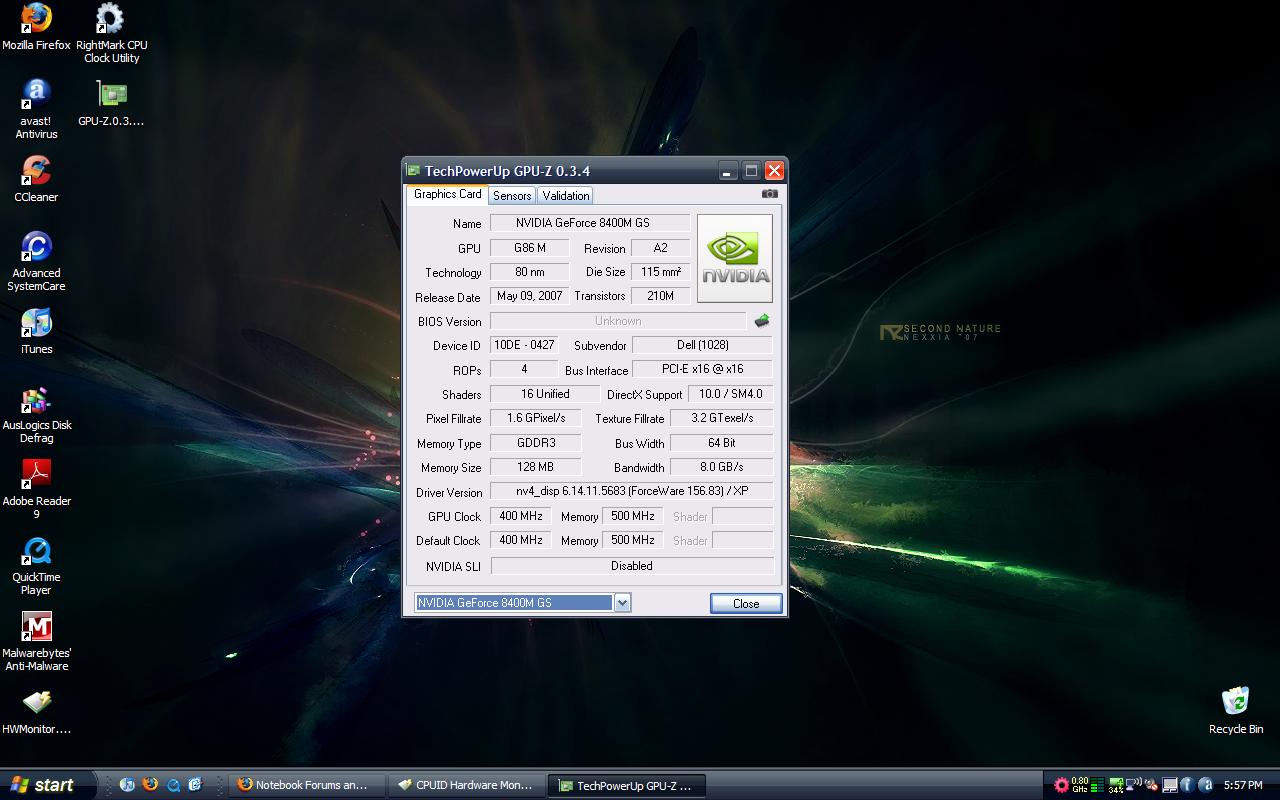Open the GPU selection dropdown arrow
Screen dimensions: 1280x800
[x=622, y=602]
